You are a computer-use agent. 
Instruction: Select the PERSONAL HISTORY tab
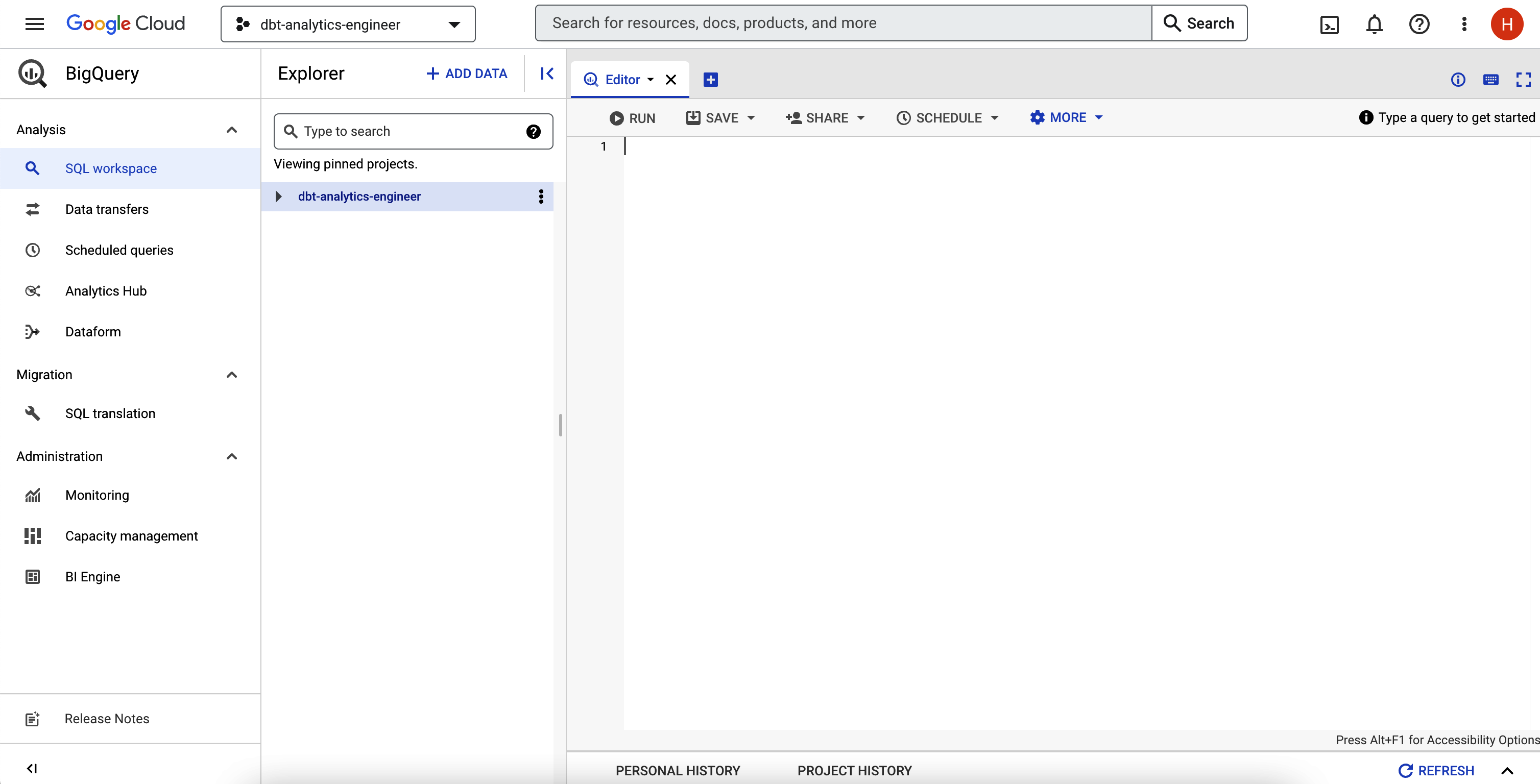[678, 770]
